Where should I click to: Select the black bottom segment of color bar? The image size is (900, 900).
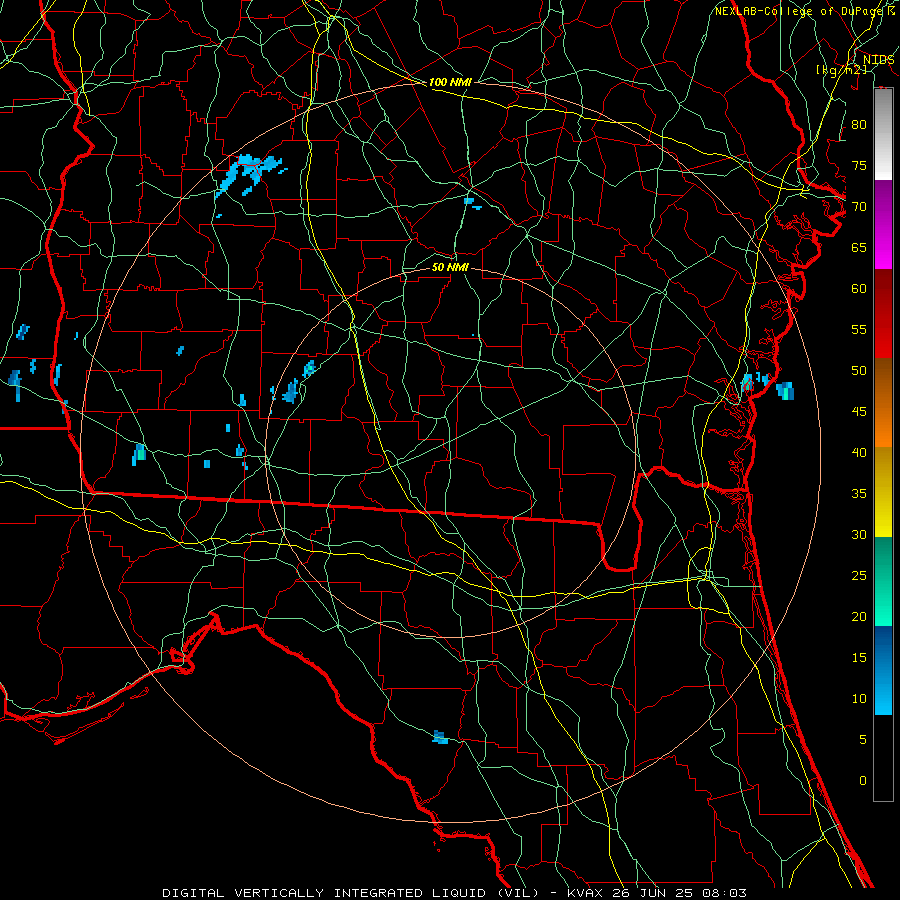point(883,758)
